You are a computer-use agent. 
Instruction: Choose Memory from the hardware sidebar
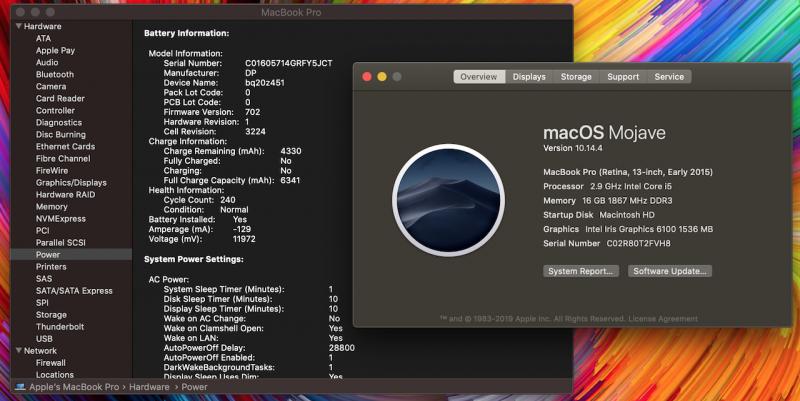pyautogui.click(x=52, y=207)
